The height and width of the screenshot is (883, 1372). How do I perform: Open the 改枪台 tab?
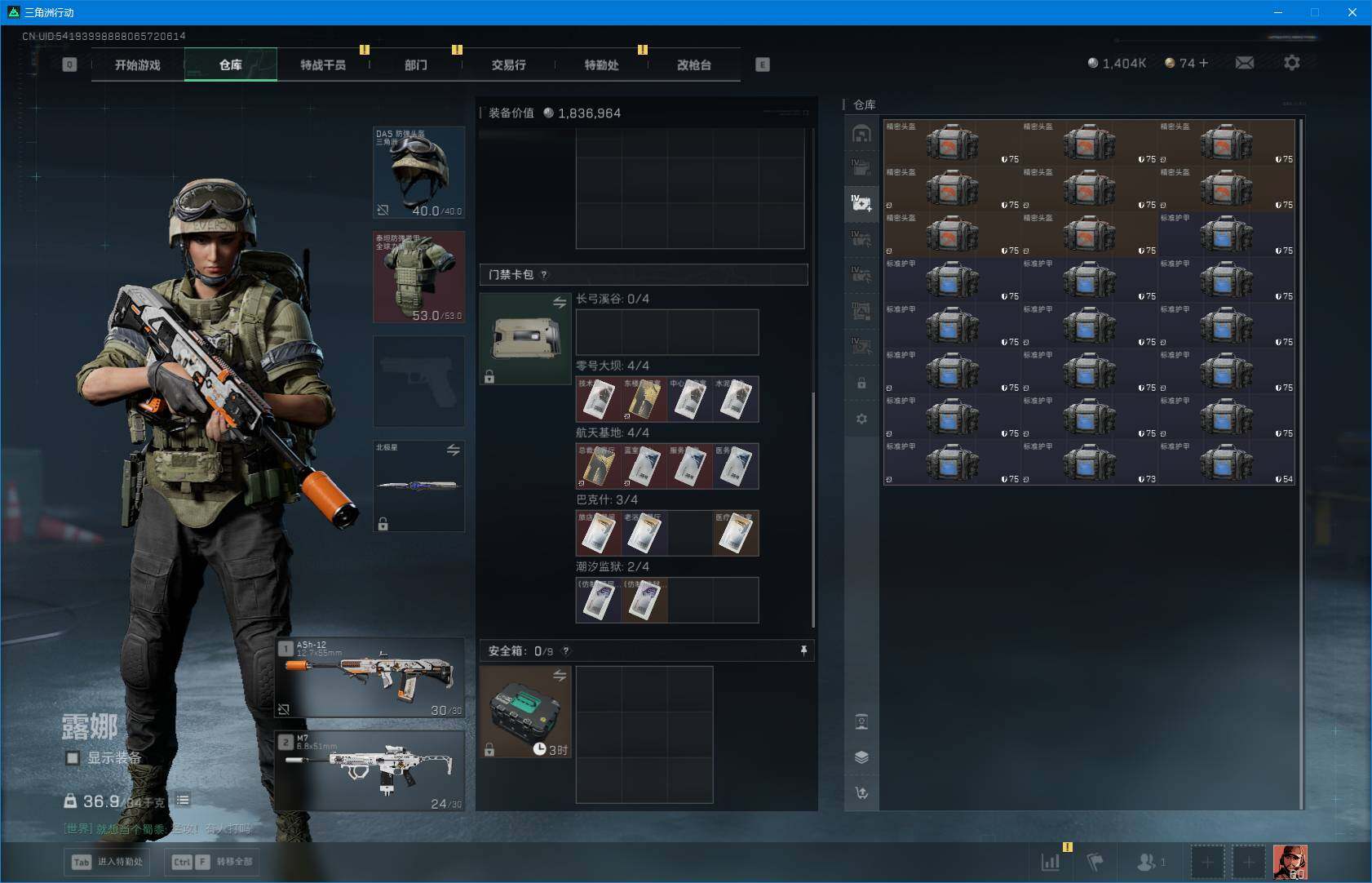tap(693, 64)
